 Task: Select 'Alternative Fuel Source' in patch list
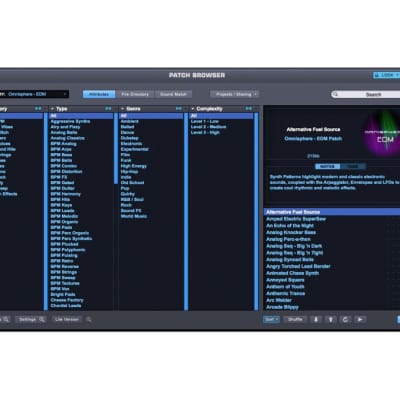[x=332, y=212]
